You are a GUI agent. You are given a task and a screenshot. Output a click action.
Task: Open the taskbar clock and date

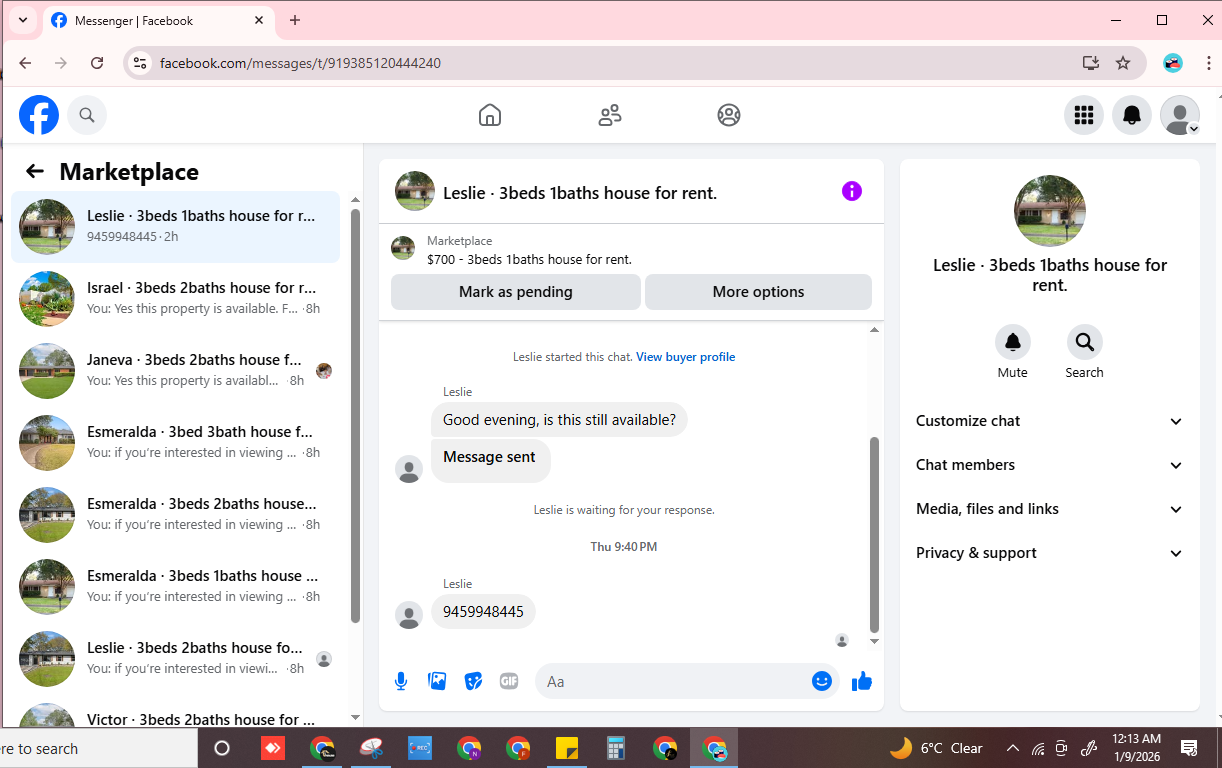pyautogui.click(x=1136, y=748)
